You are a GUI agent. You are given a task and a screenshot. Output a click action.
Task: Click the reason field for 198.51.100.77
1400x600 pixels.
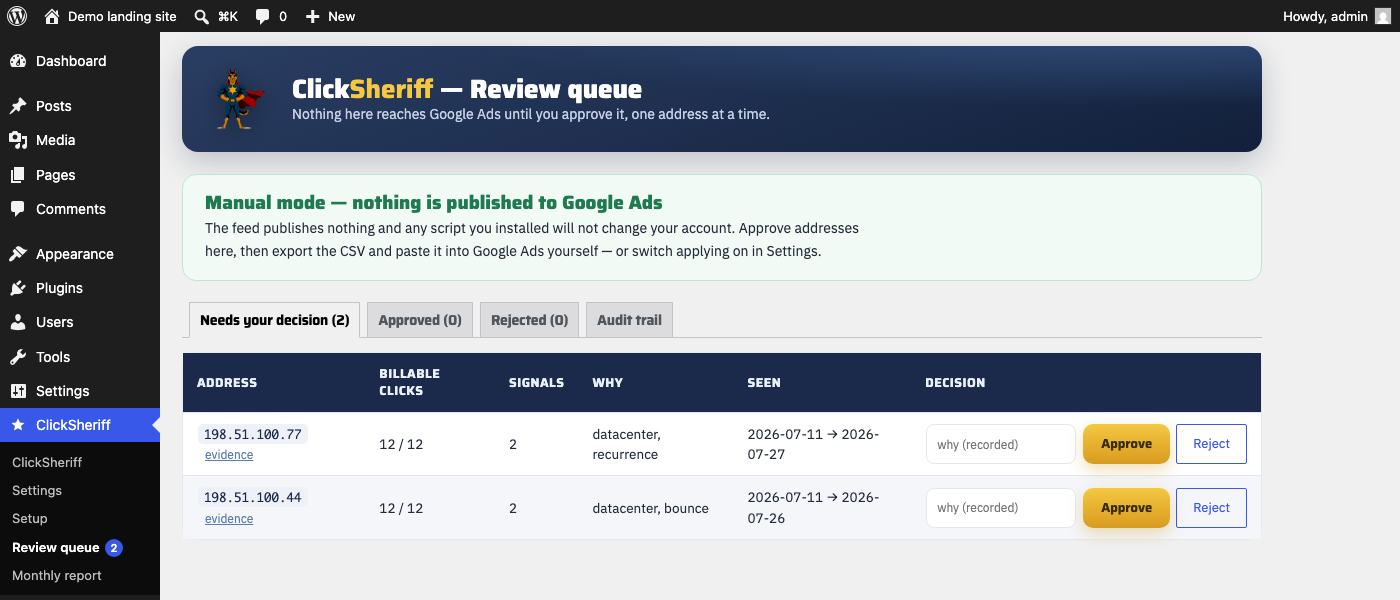click(1001, 444)
